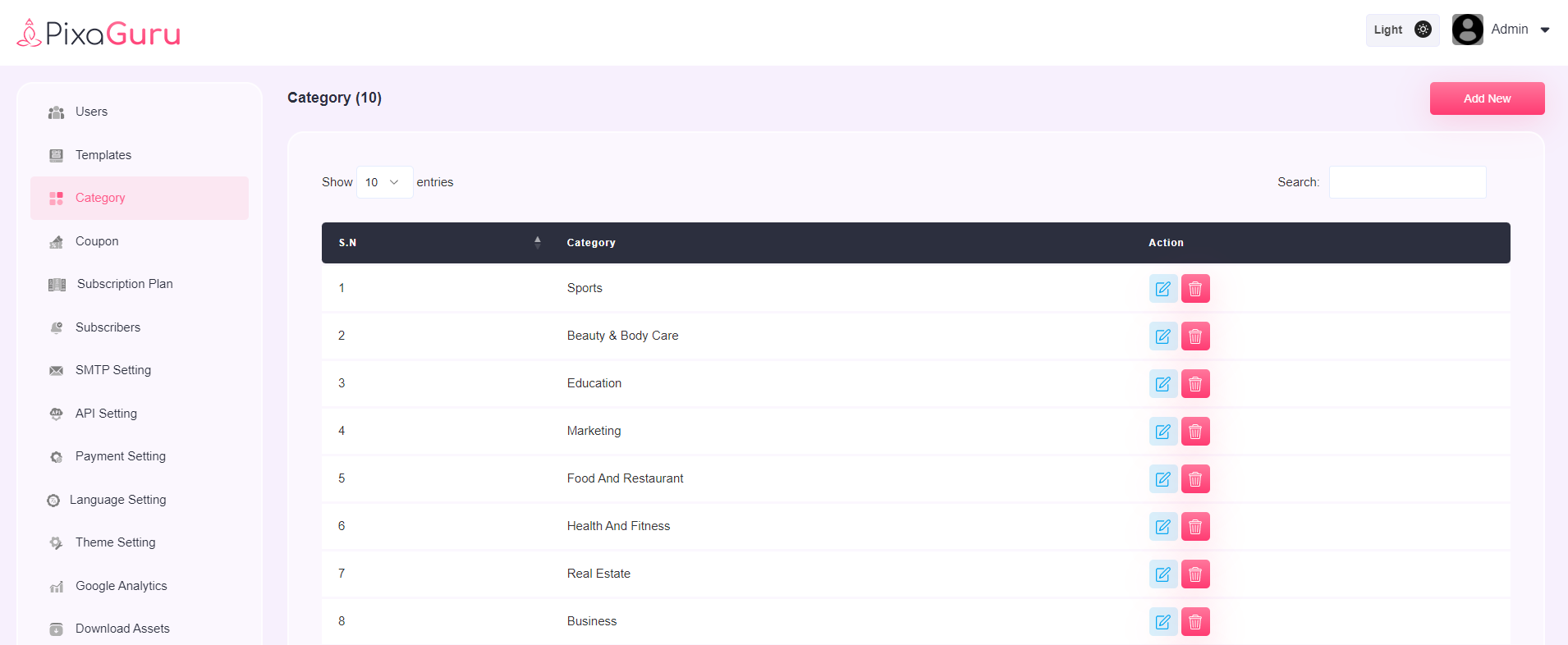Click the Add New button
Viewport: 1568px width, 645px height.
(1487, 98)
